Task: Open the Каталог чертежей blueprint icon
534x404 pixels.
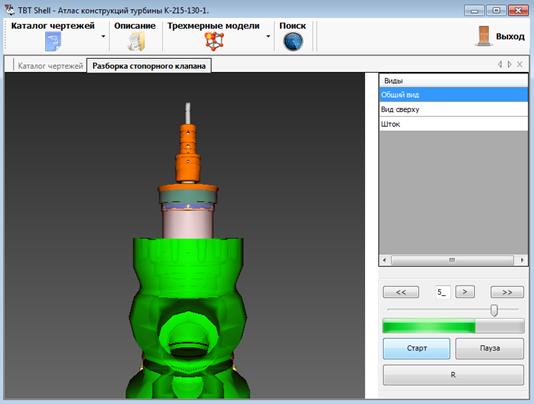Action: coord(53,42)
